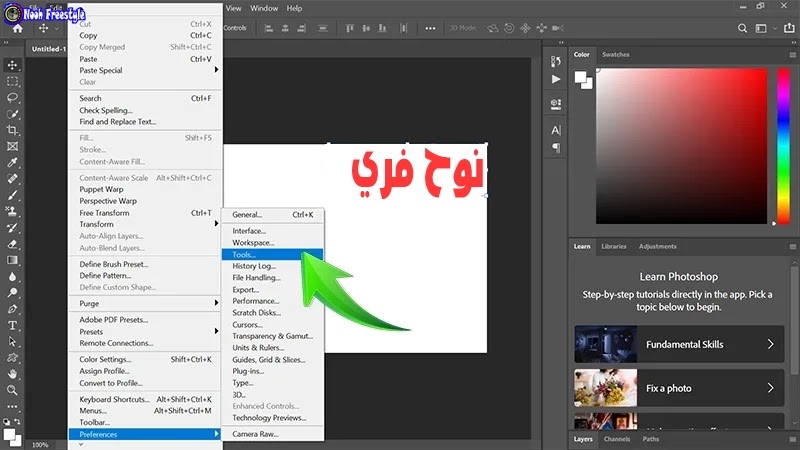
Task: Expand the Paste Special submenu
Action: 146,70
